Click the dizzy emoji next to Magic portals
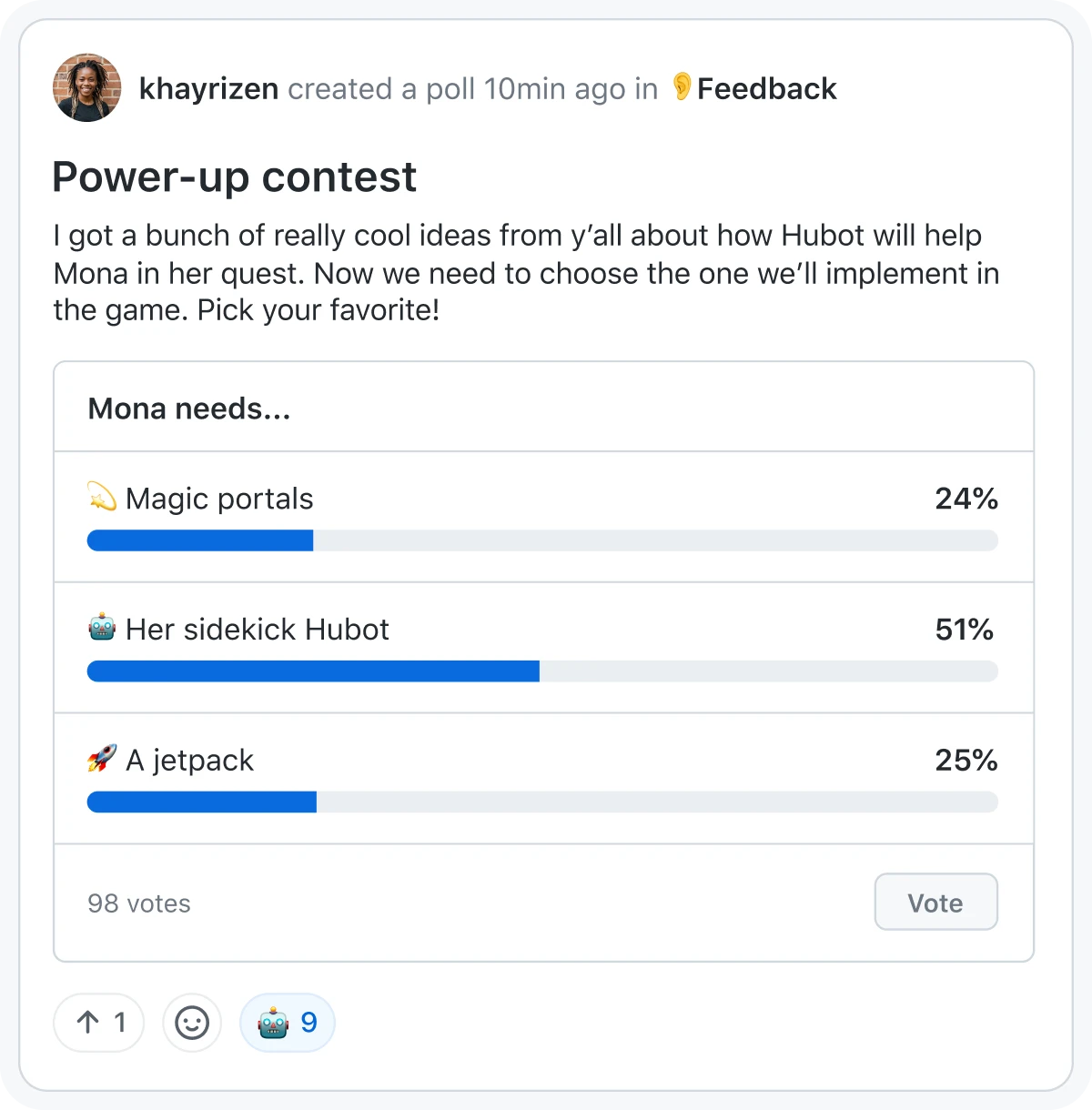1092x1110 pixels. [102, 498]
